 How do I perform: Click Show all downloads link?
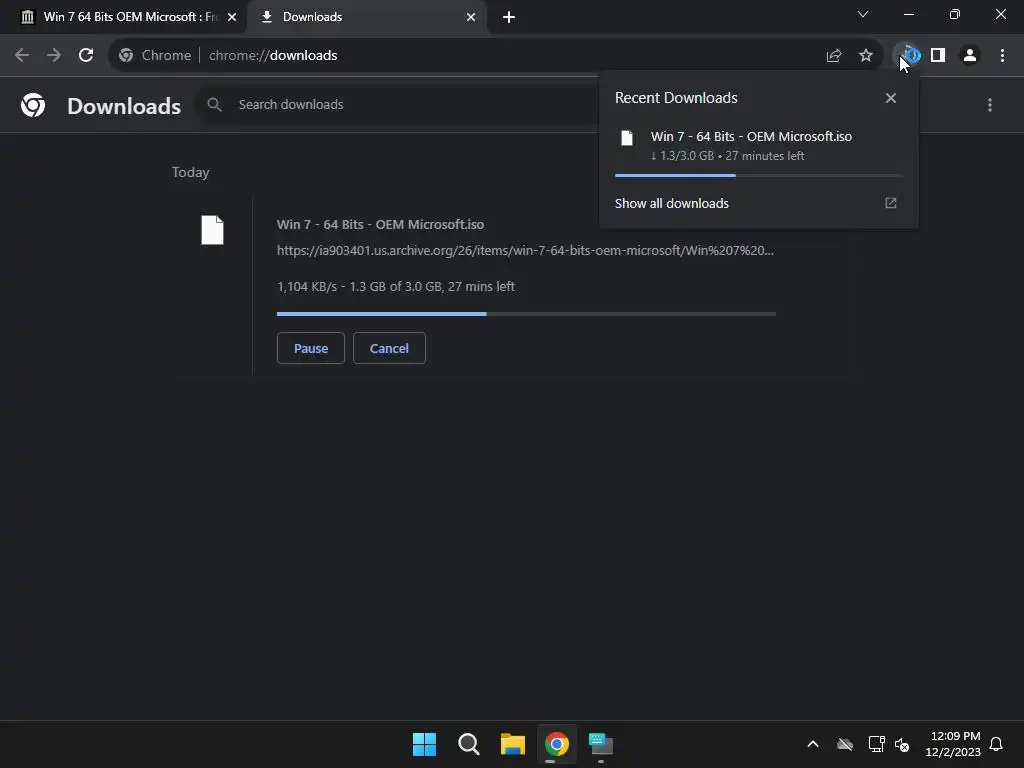click(671, 203)
